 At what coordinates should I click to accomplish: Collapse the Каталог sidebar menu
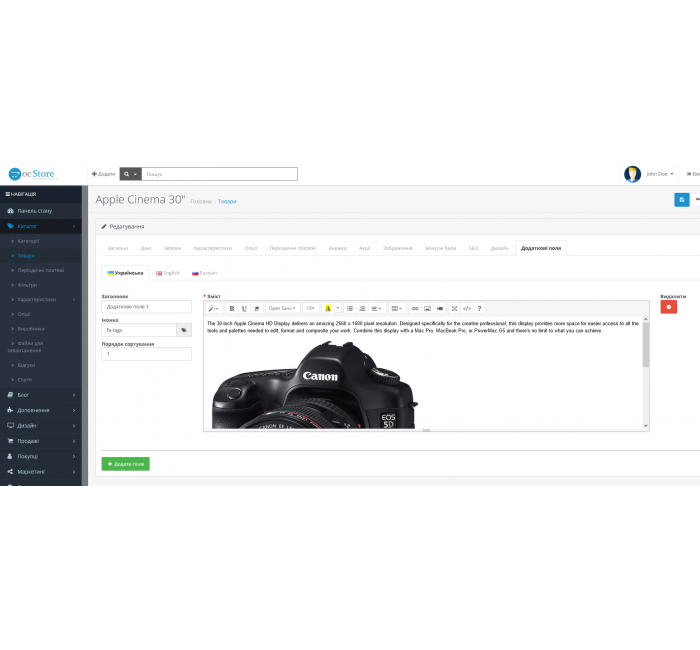point(41,226)
